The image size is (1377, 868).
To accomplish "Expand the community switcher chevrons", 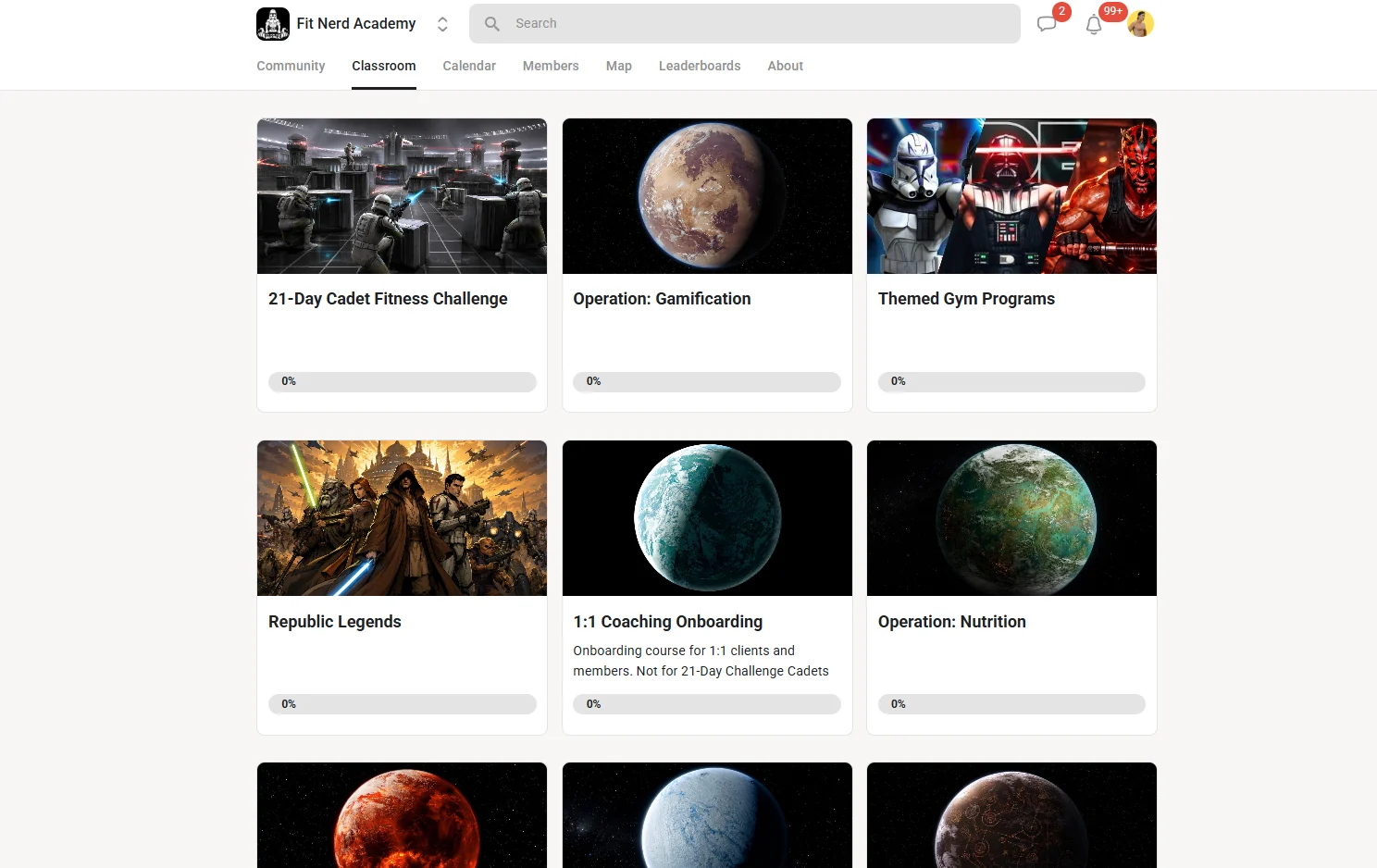I will [442, 24].
